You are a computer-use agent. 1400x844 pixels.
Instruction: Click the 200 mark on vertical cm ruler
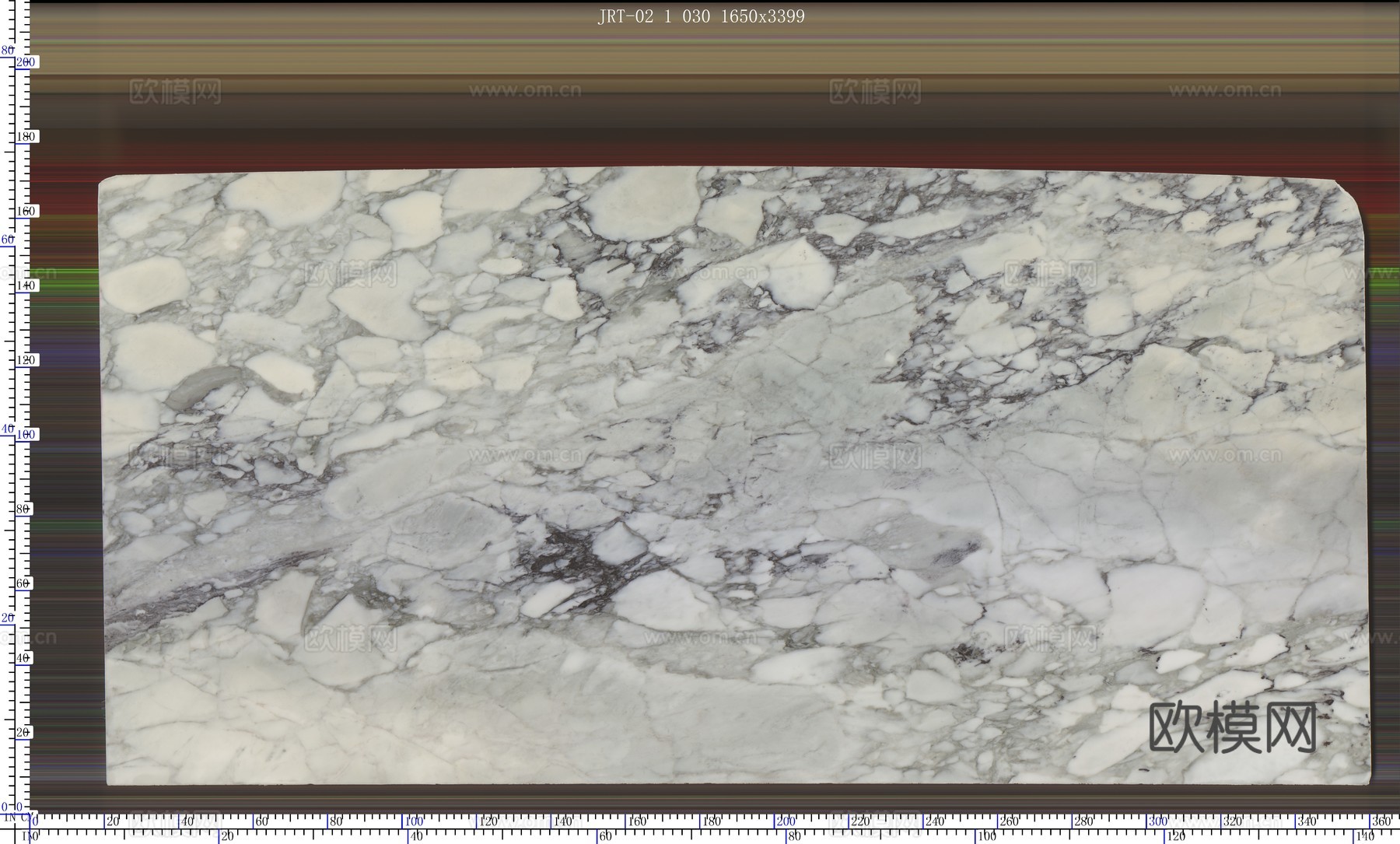pos(26,61)
